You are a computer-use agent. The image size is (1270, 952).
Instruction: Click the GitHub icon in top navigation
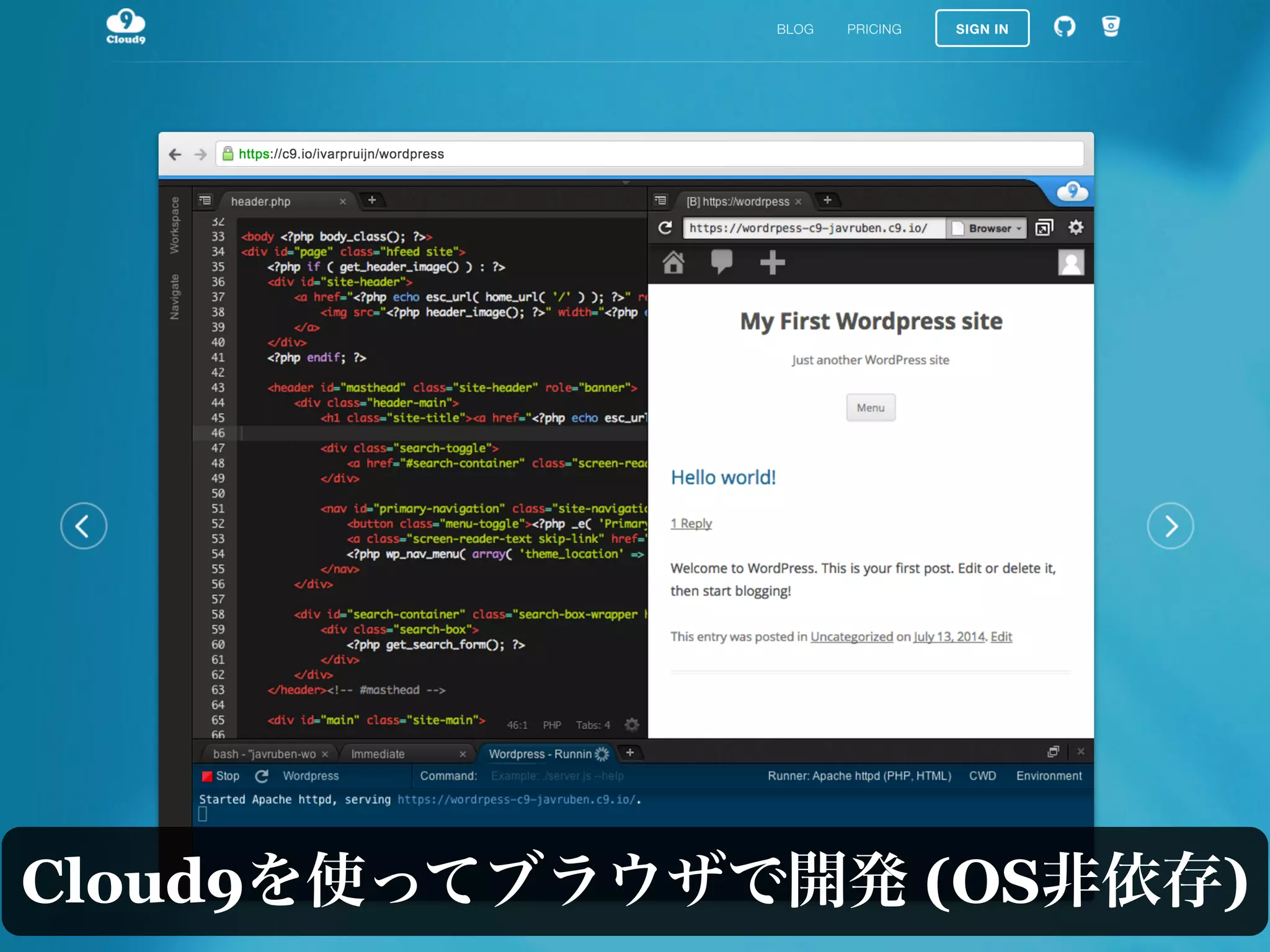click(x=1064, y=27)
